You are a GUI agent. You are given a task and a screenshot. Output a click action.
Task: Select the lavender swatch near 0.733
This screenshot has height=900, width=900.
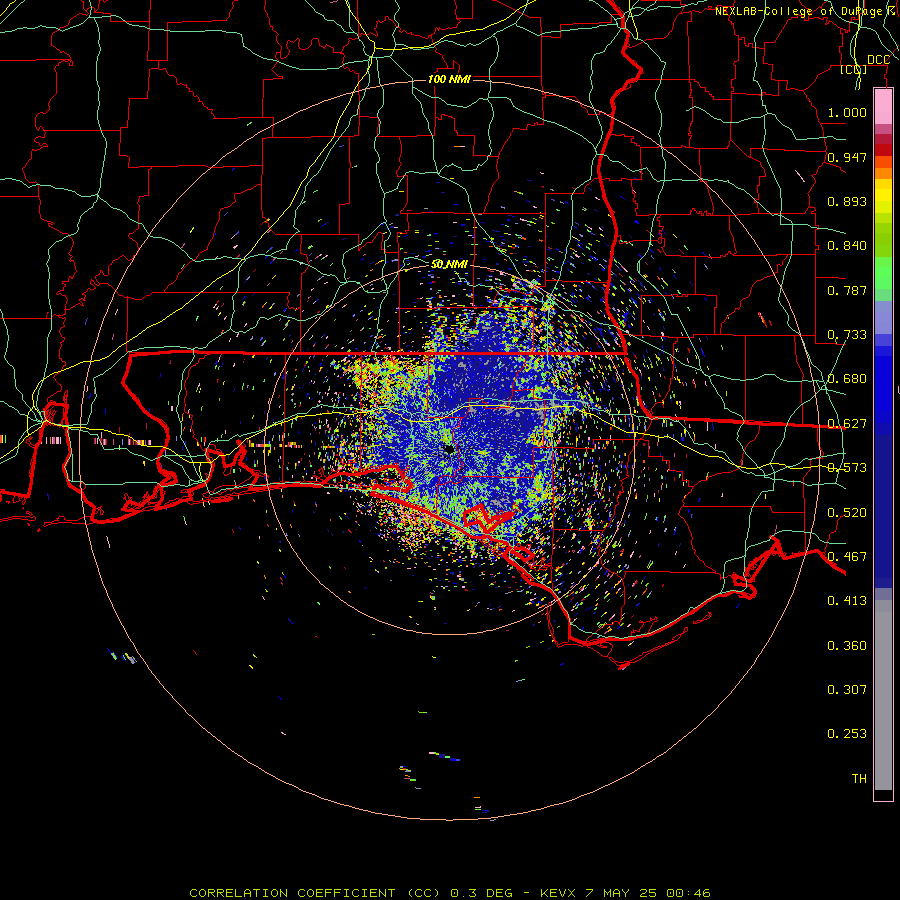coord(883,317)
